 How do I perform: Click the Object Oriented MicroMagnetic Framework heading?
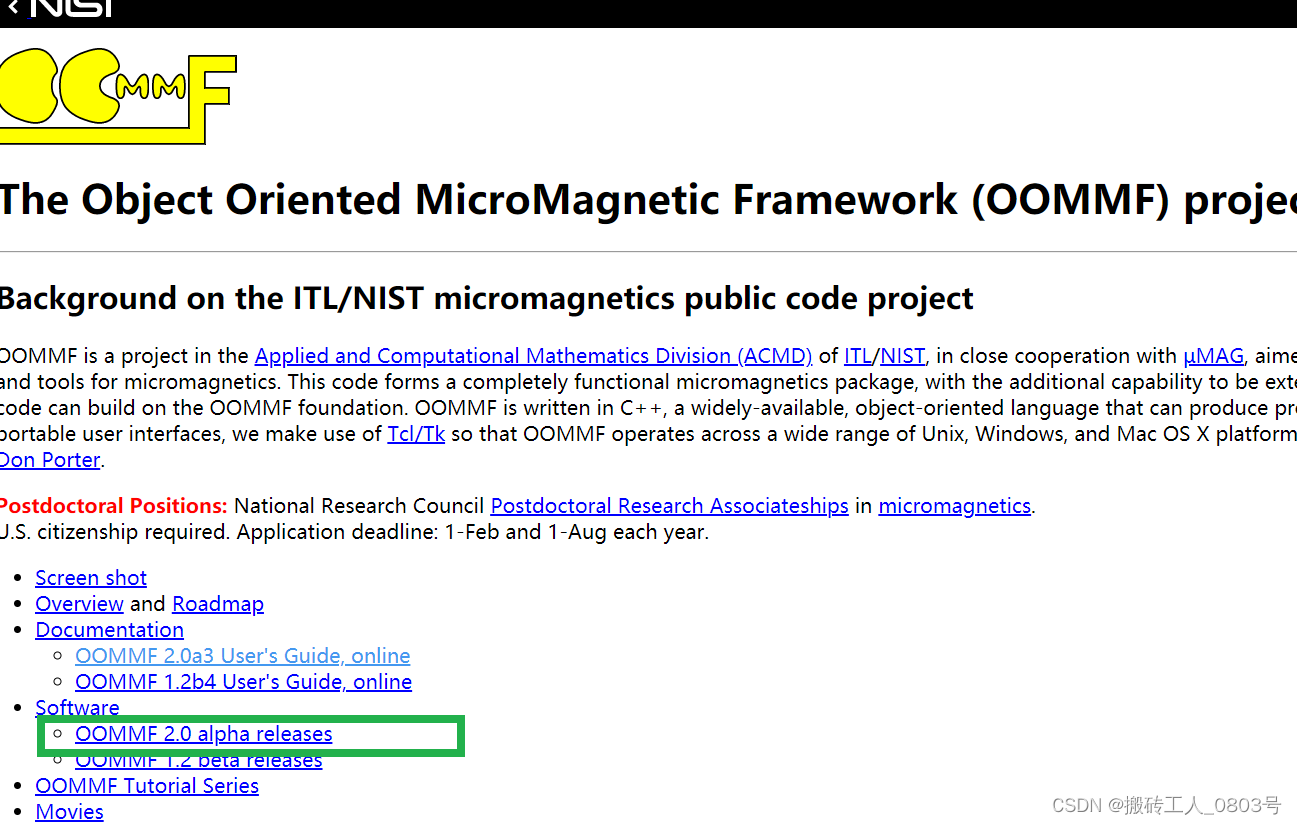tap(648, 200)
